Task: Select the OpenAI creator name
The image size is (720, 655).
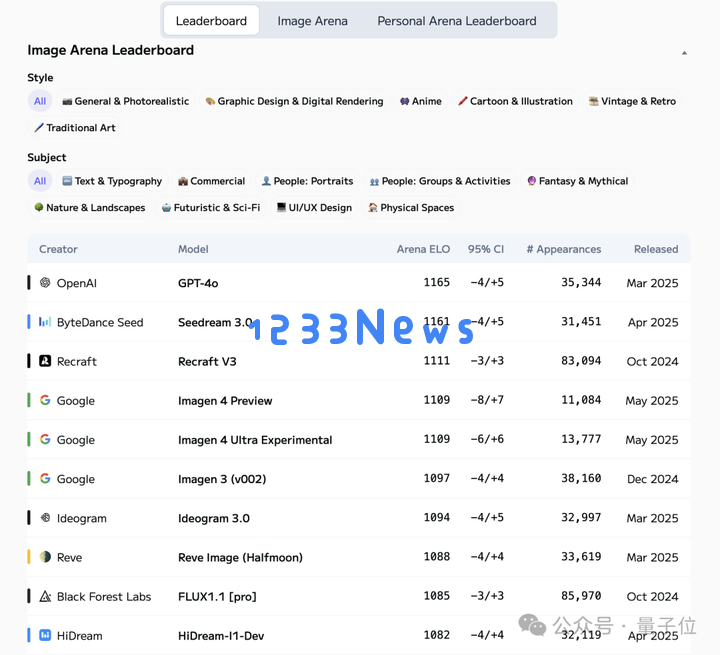Action: tap(77, 283)
